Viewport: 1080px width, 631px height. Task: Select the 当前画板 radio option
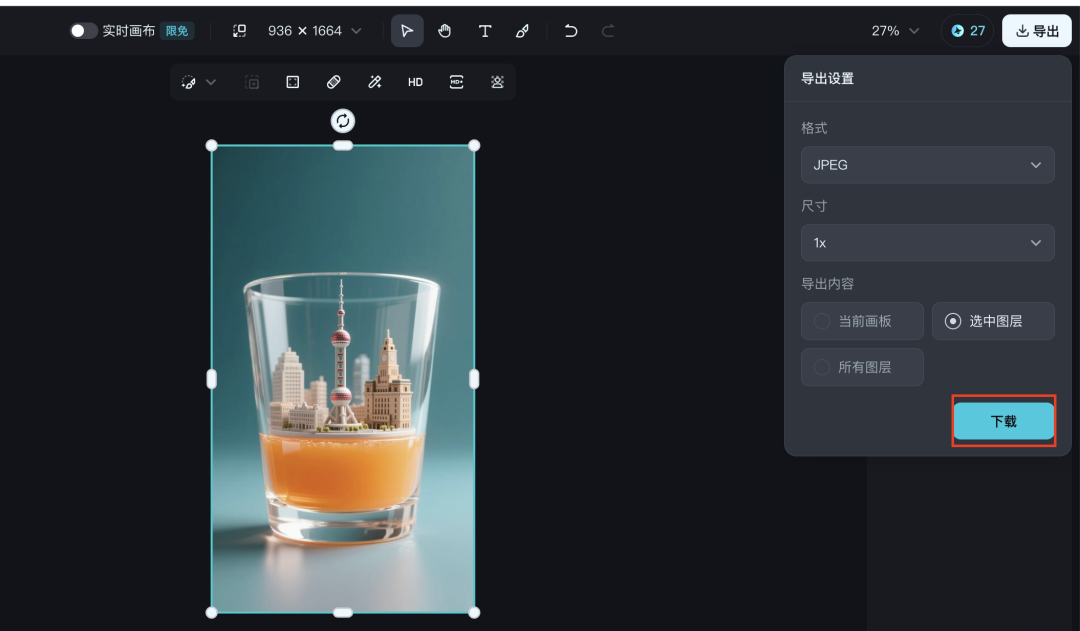(x=861, y=321)
